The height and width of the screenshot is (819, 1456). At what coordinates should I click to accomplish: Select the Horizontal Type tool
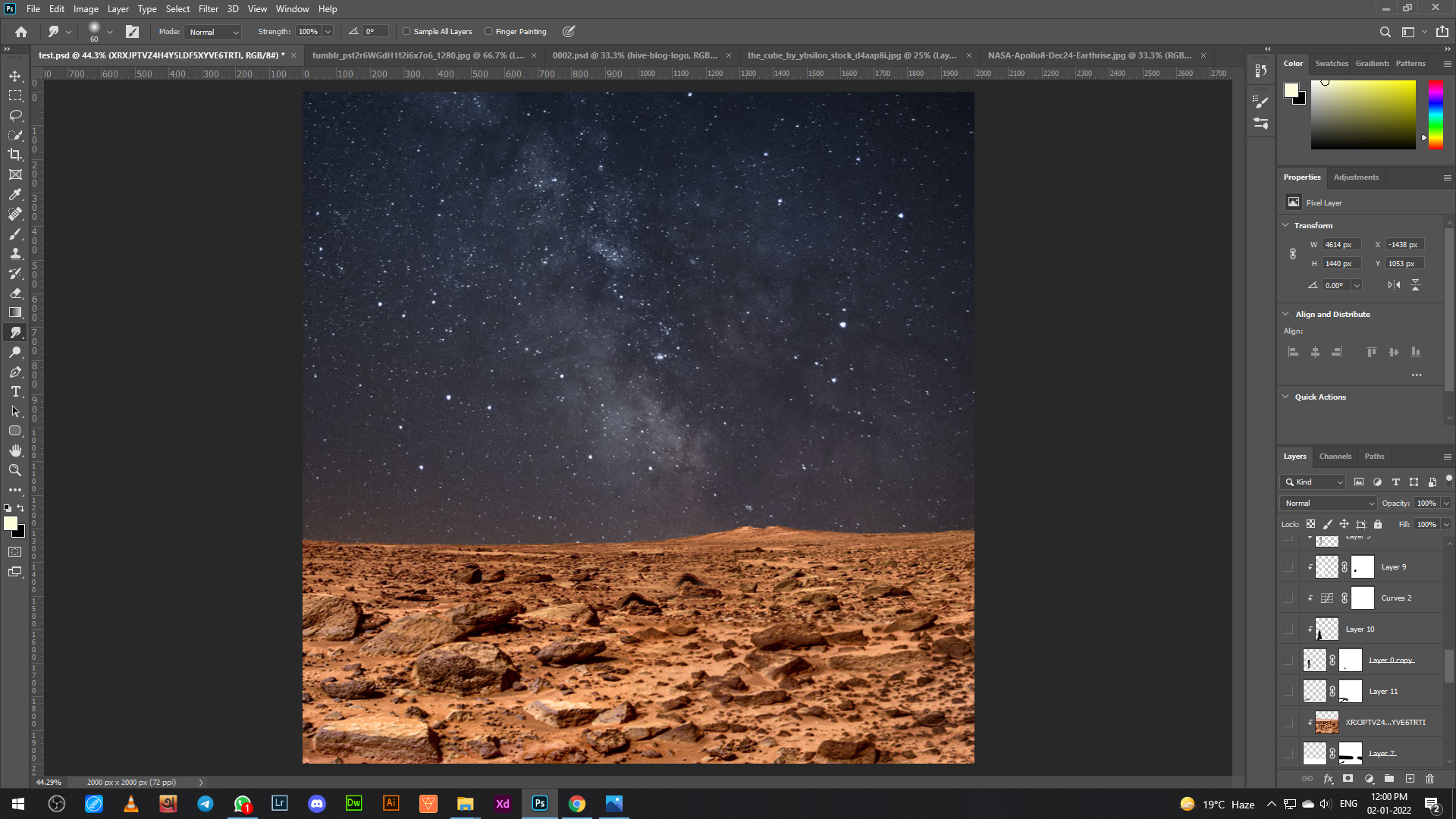pyautogui.click(x=15, y=391)
